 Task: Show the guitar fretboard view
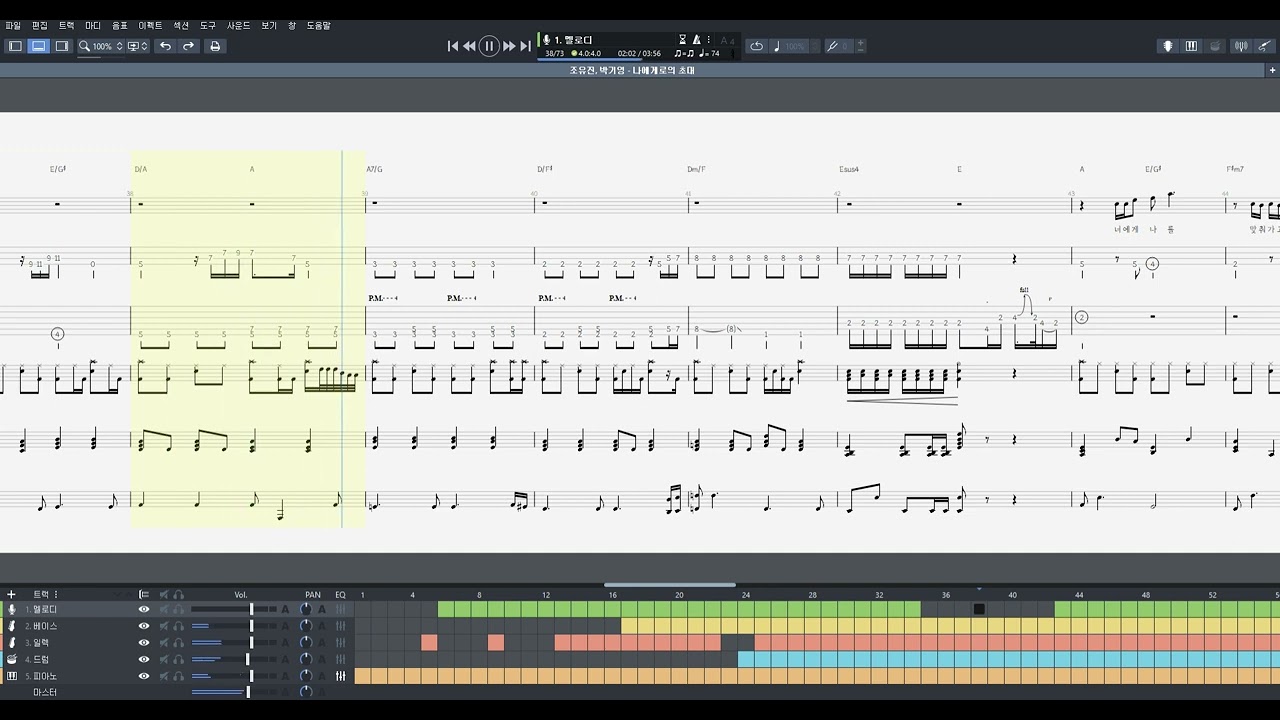tap(1168, 46)
